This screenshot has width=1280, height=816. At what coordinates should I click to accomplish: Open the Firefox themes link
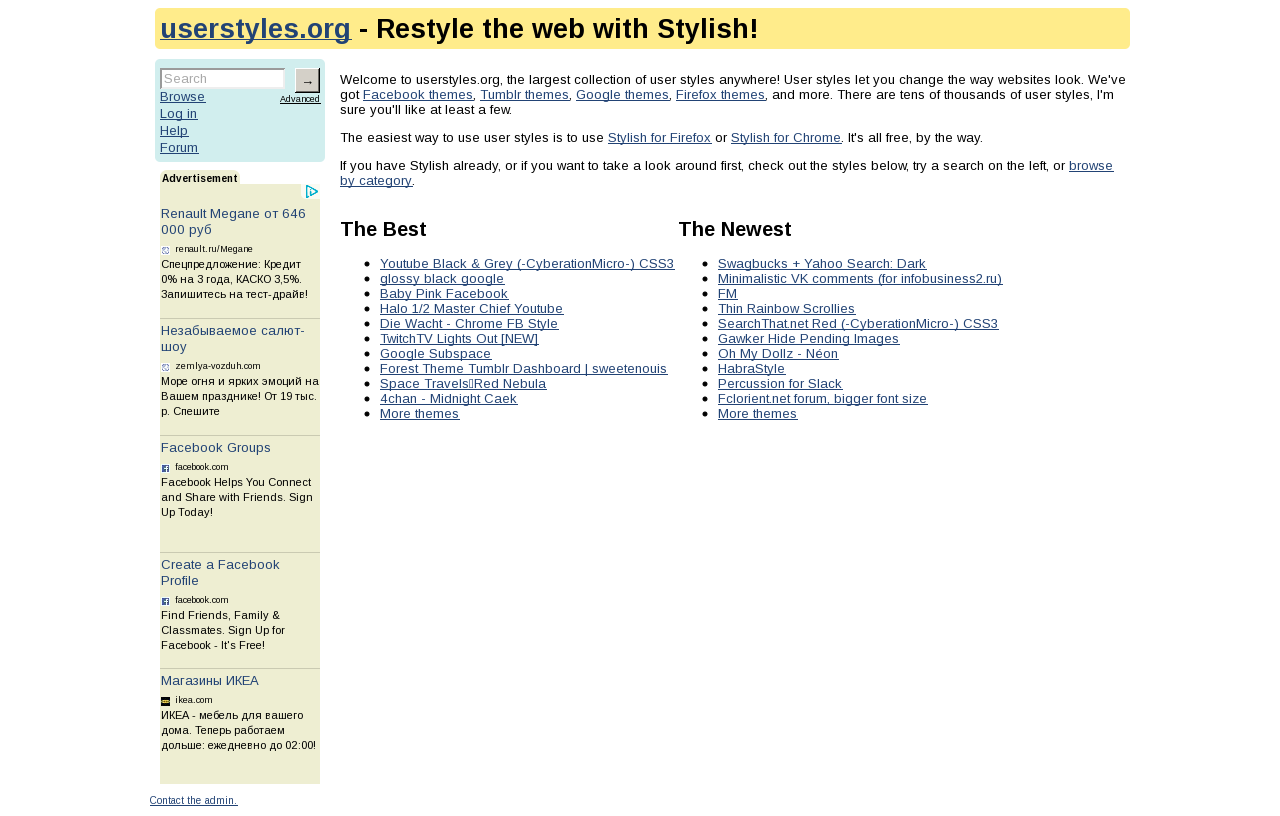pyautogui.click(x=720, y=95)
